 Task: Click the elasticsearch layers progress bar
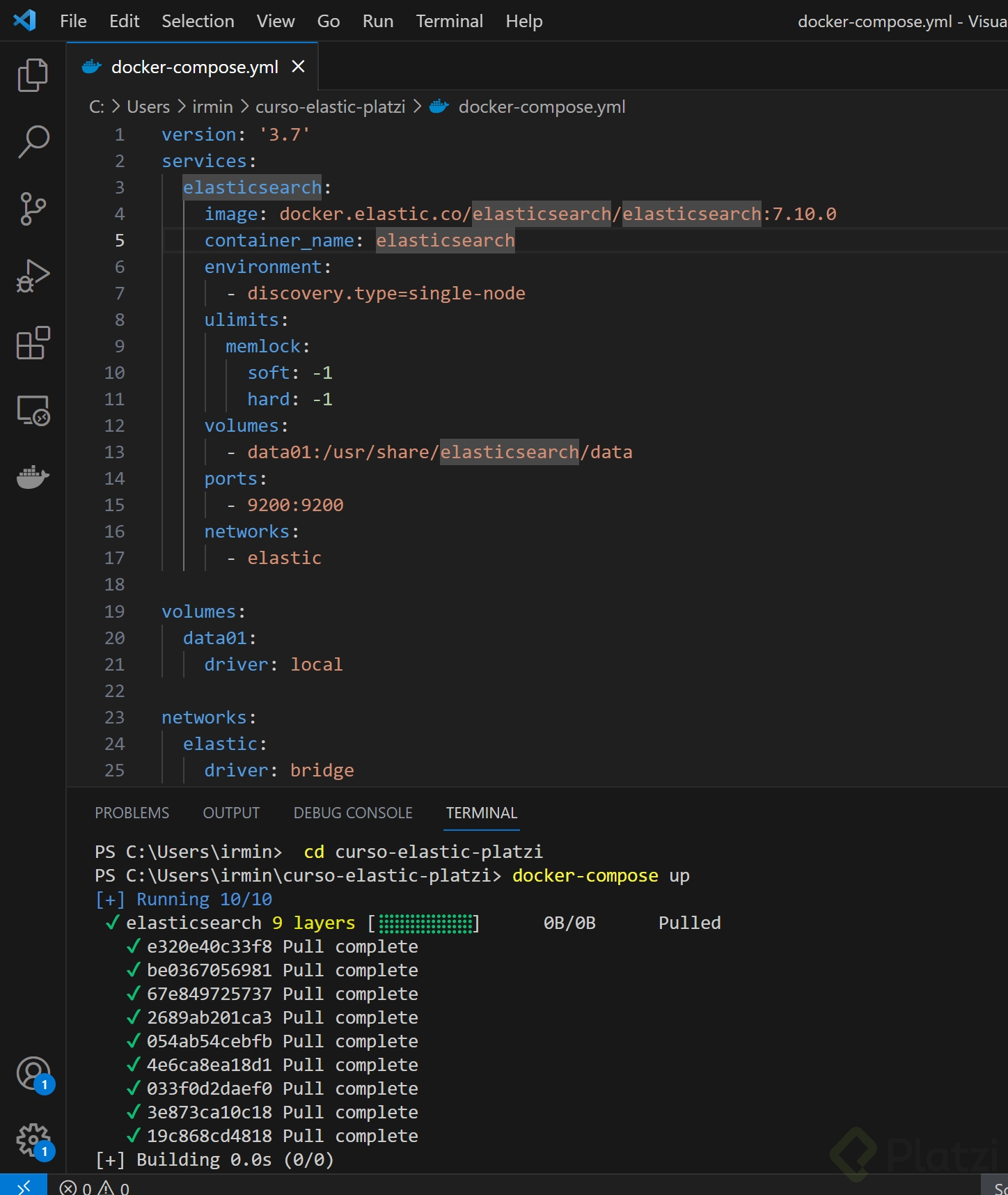coord(424,923)
